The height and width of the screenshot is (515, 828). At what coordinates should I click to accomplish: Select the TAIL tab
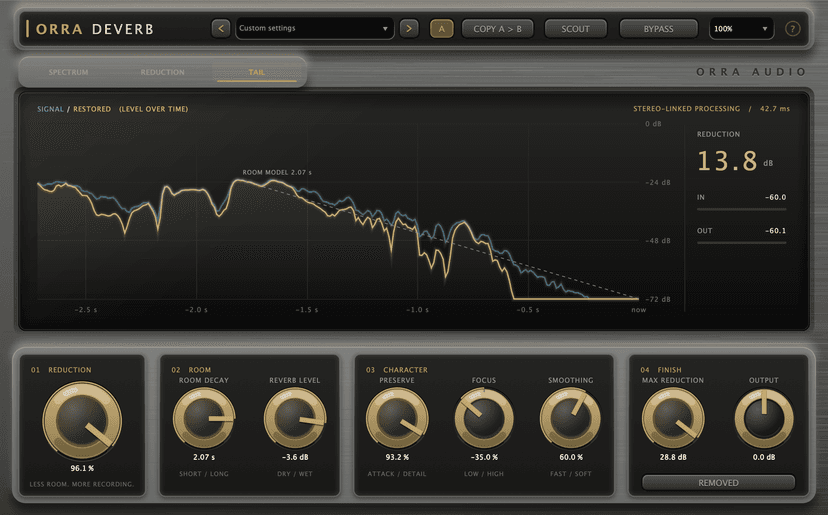(257, 72)
